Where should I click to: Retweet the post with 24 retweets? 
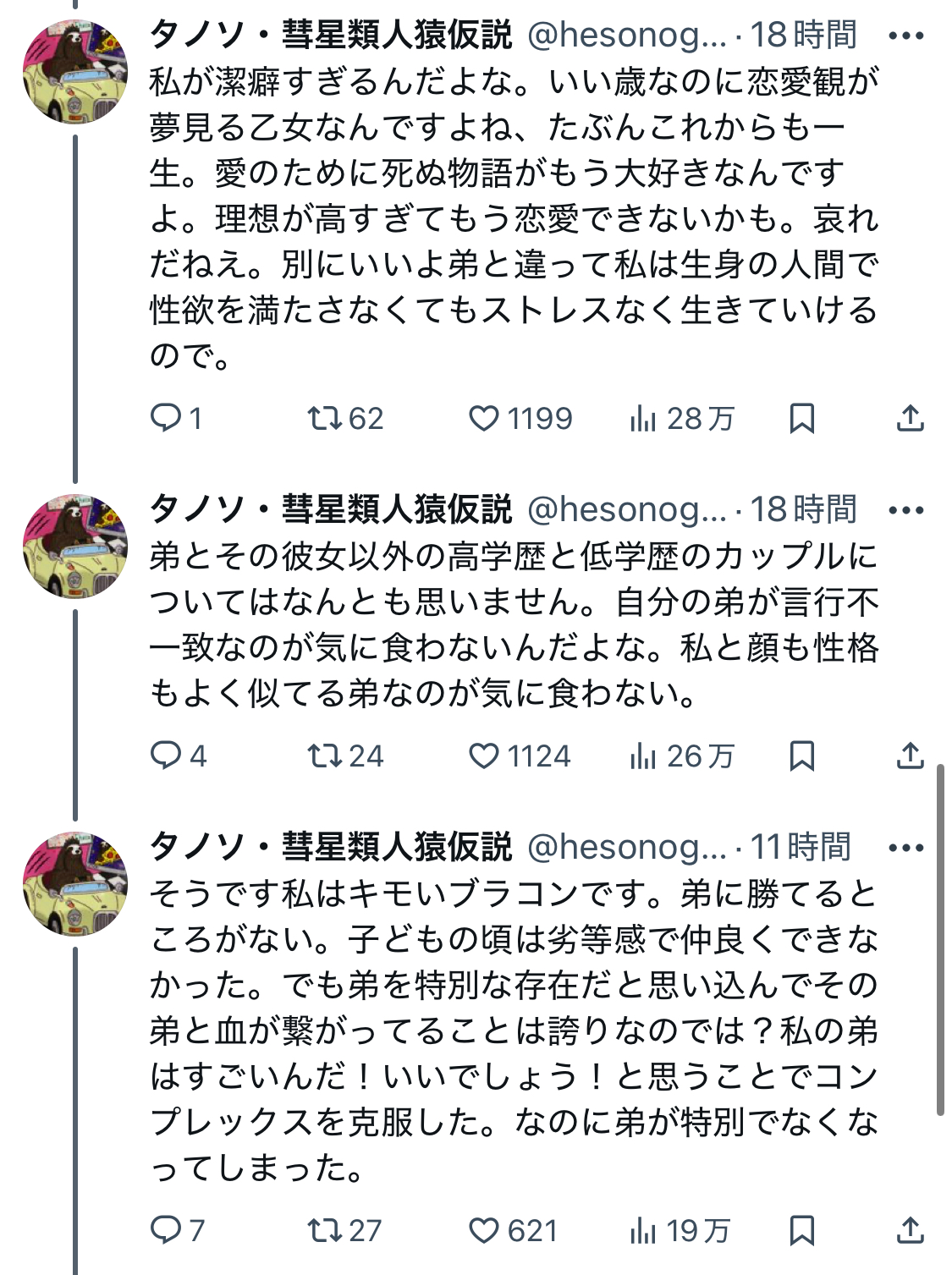point(324,756)
